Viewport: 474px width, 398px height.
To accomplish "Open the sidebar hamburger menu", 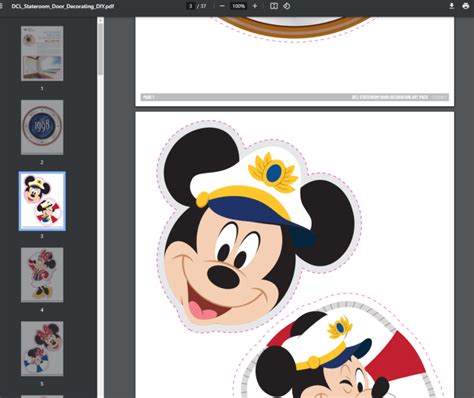I will pos(1,6).
